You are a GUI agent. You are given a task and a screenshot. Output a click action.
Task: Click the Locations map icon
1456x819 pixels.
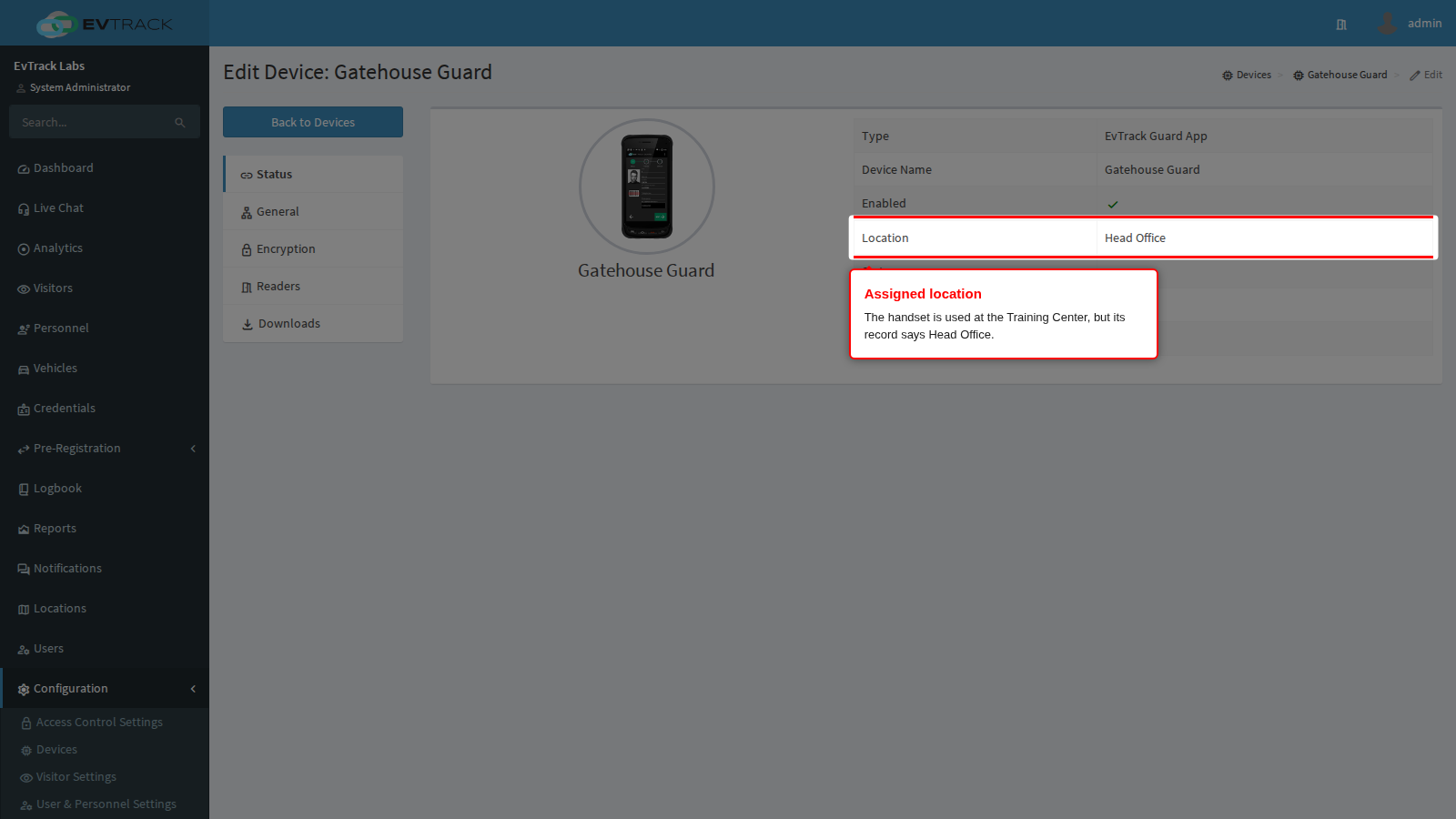[24, 610]
